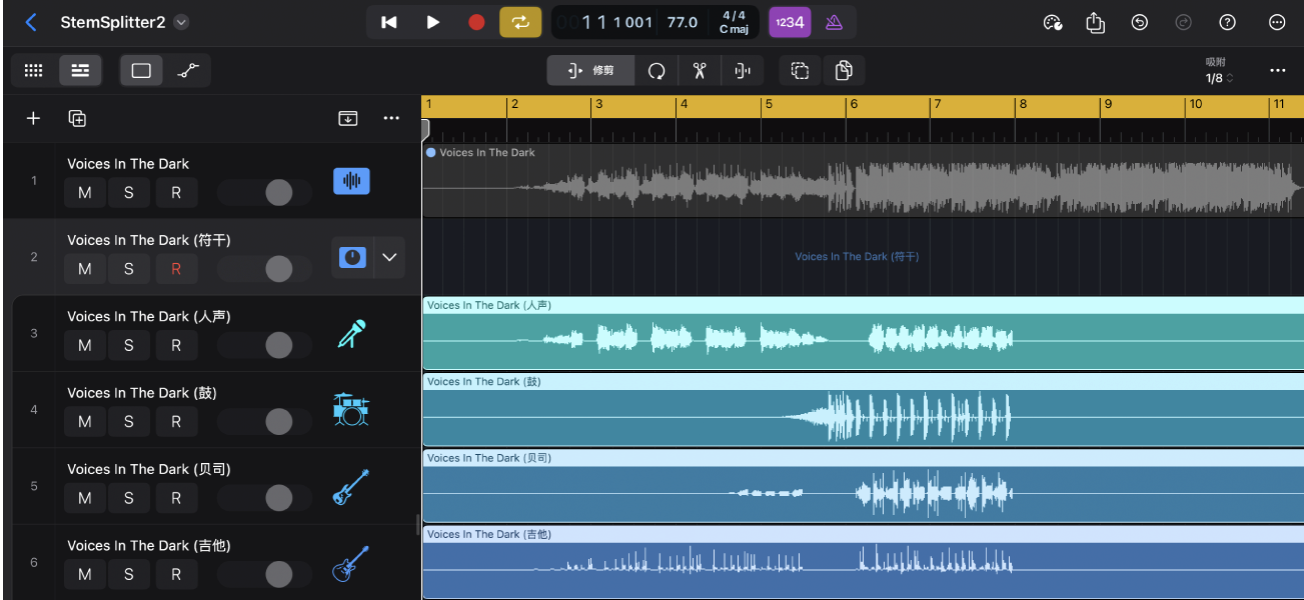Toggle the yellow cycle loop button
1304x600 pixels.
click(520, 22)
